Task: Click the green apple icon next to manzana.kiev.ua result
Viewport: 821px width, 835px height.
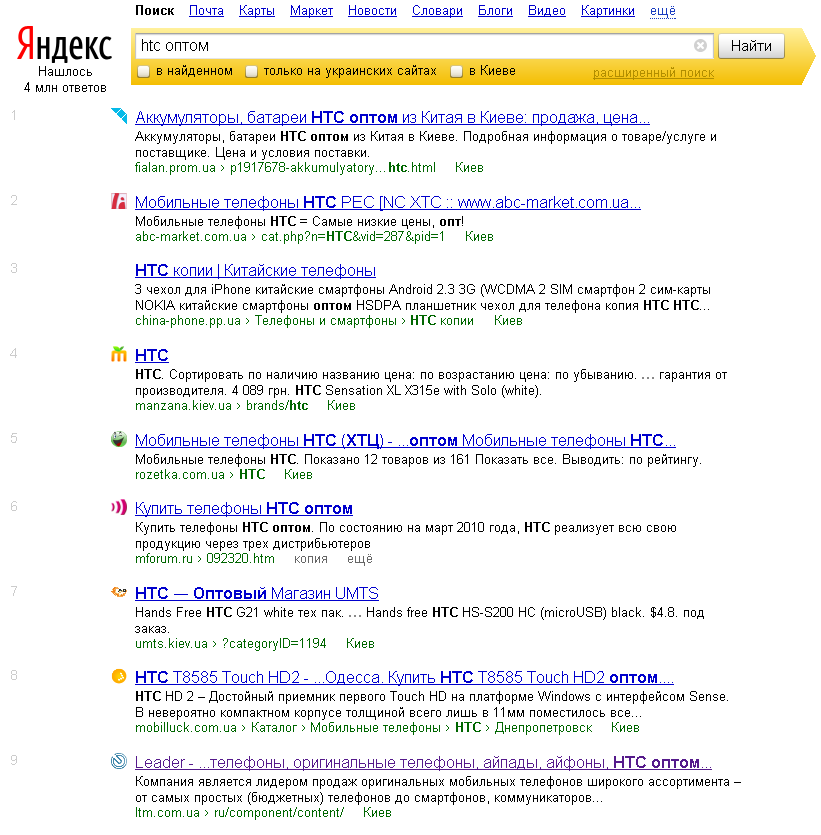Action: [x=120, y=355]
